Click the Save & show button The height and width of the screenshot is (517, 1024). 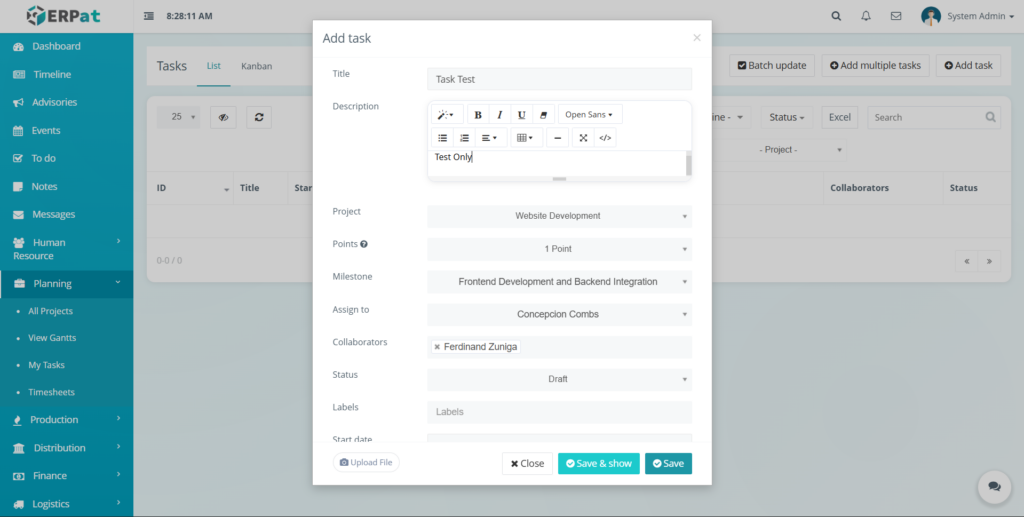pos(599,463)
